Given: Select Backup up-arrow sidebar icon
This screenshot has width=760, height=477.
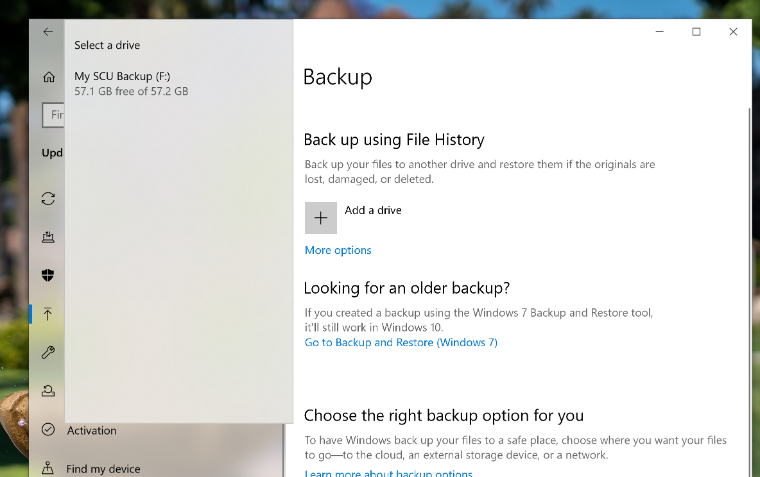Looking at the screenshot, I should point(48,314).
